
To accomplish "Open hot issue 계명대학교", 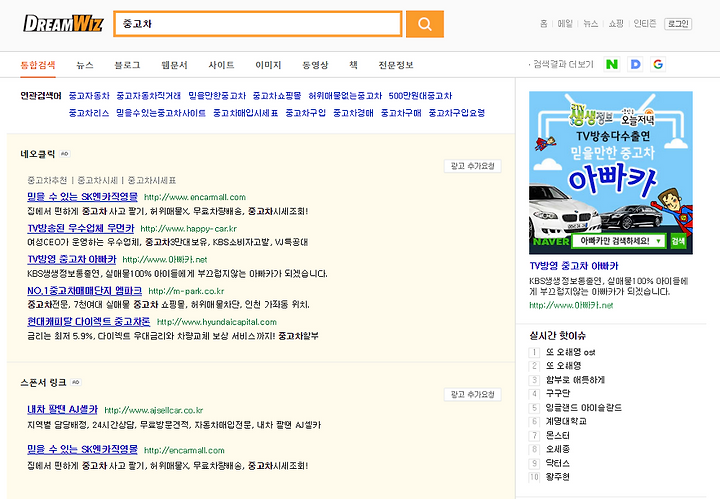I will [x=566, y=421].
